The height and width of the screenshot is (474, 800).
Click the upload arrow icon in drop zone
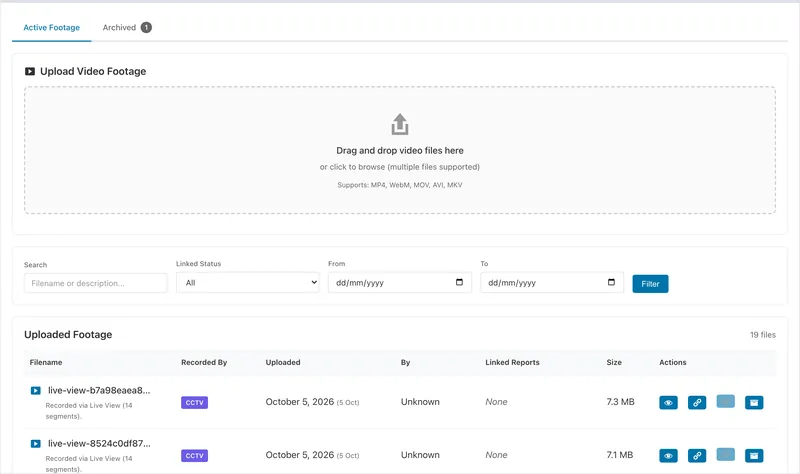point(399,124)
